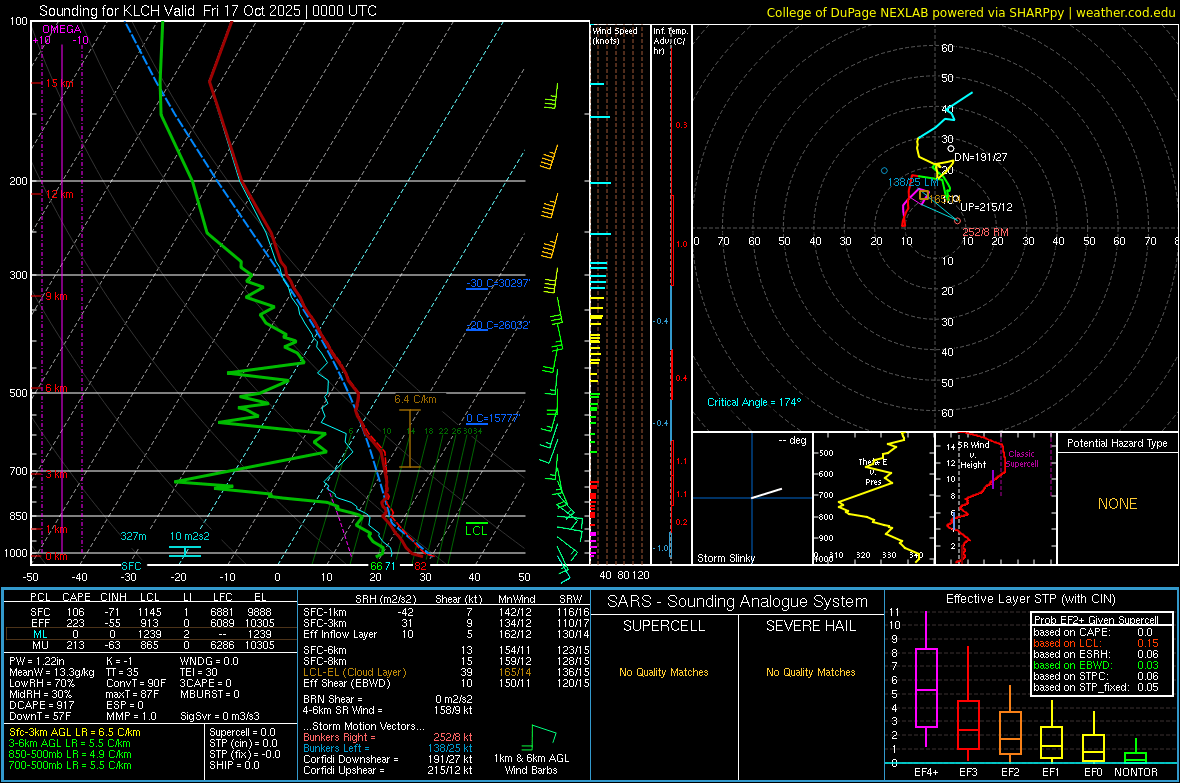The width and height of the screenshot is (1180, 783).
Task: Select the '-30 C=30297' isotherm height label
Action: (498, 283)
